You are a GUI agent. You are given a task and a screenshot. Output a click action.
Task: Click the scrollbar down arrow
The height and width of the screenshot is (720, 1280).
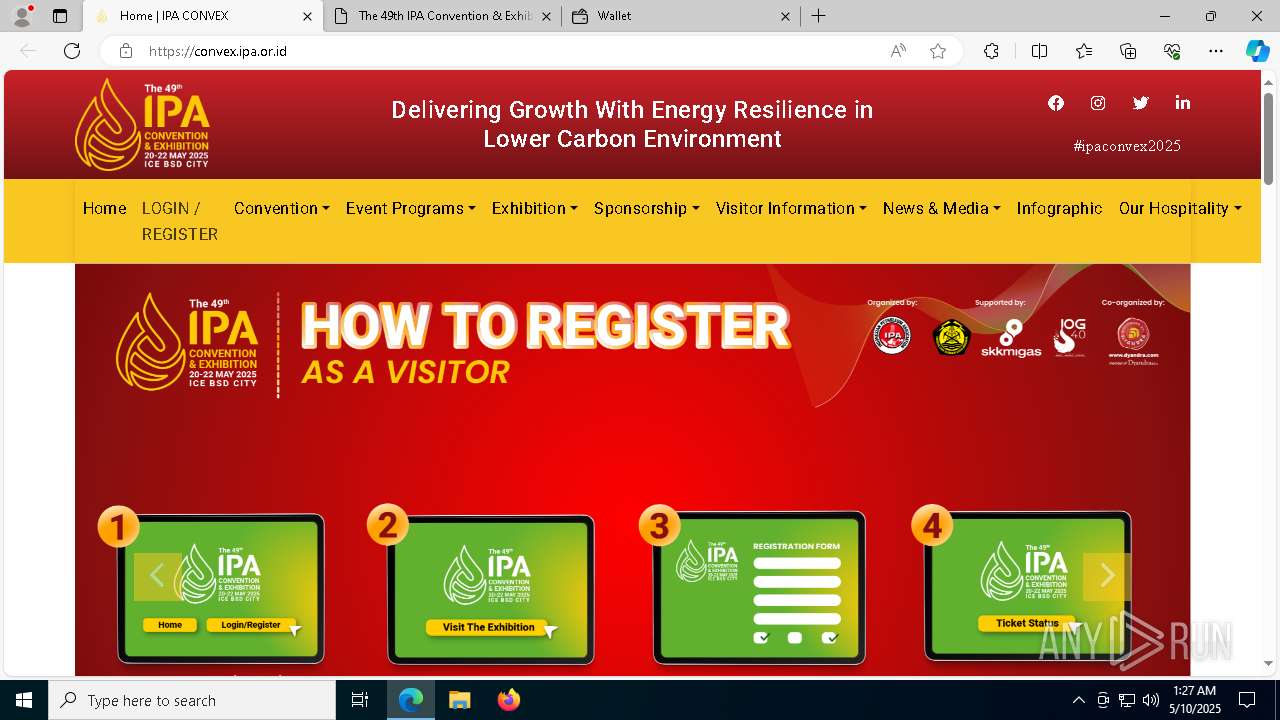(1269, 664)
